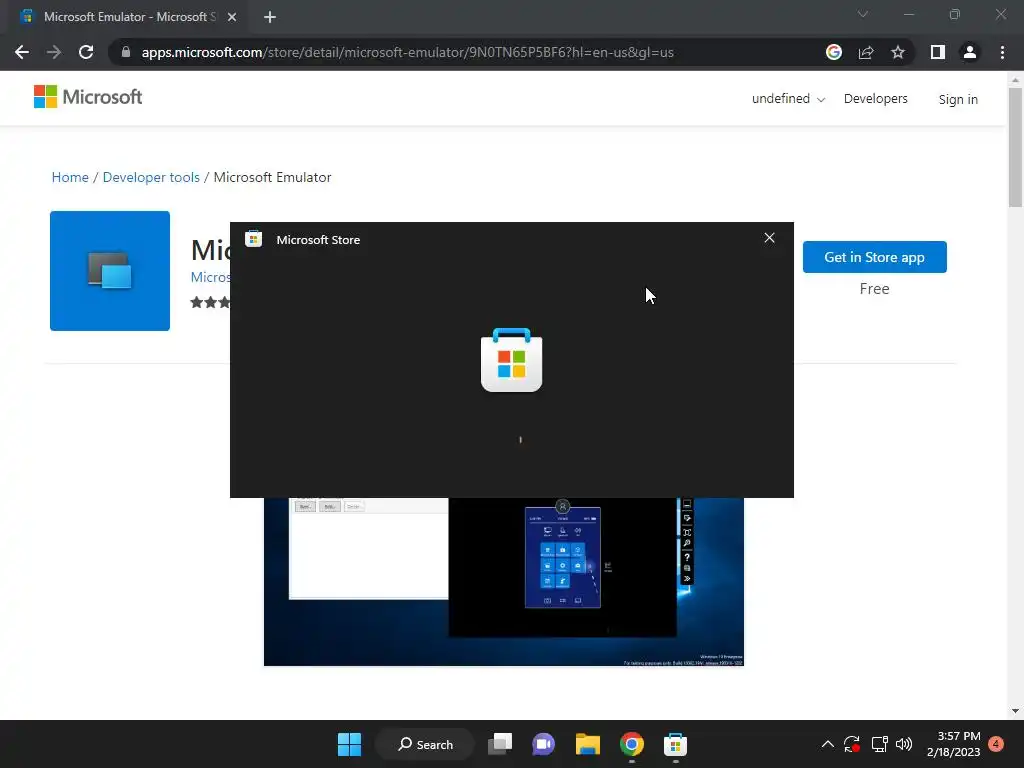Viewport: 1024px width, 768px height.
Task: Click the address bar URL
Action: point(408,52)
